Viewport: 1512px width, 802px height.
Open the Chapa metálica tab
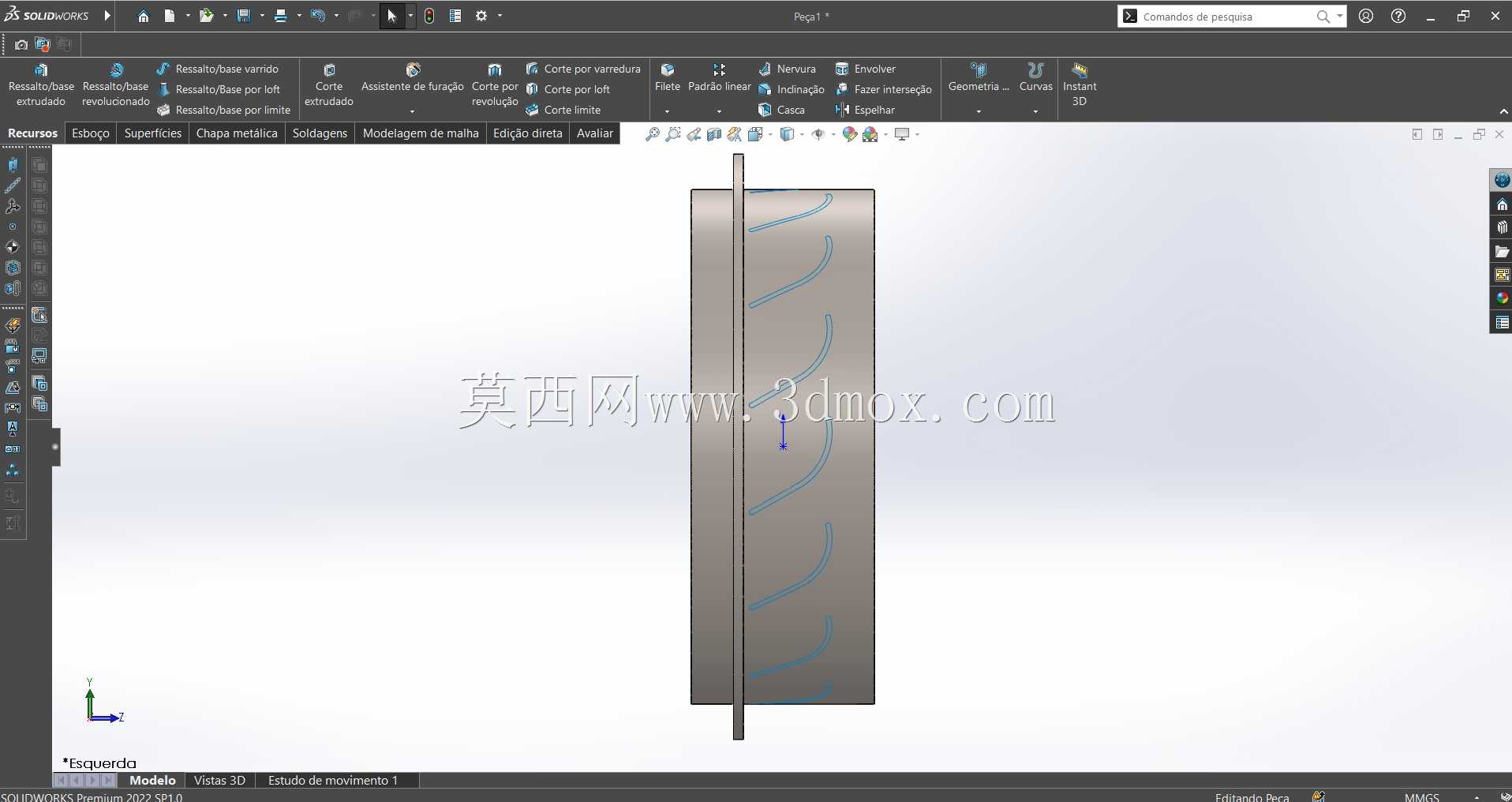pyautogui.click(x=237, y=133)
